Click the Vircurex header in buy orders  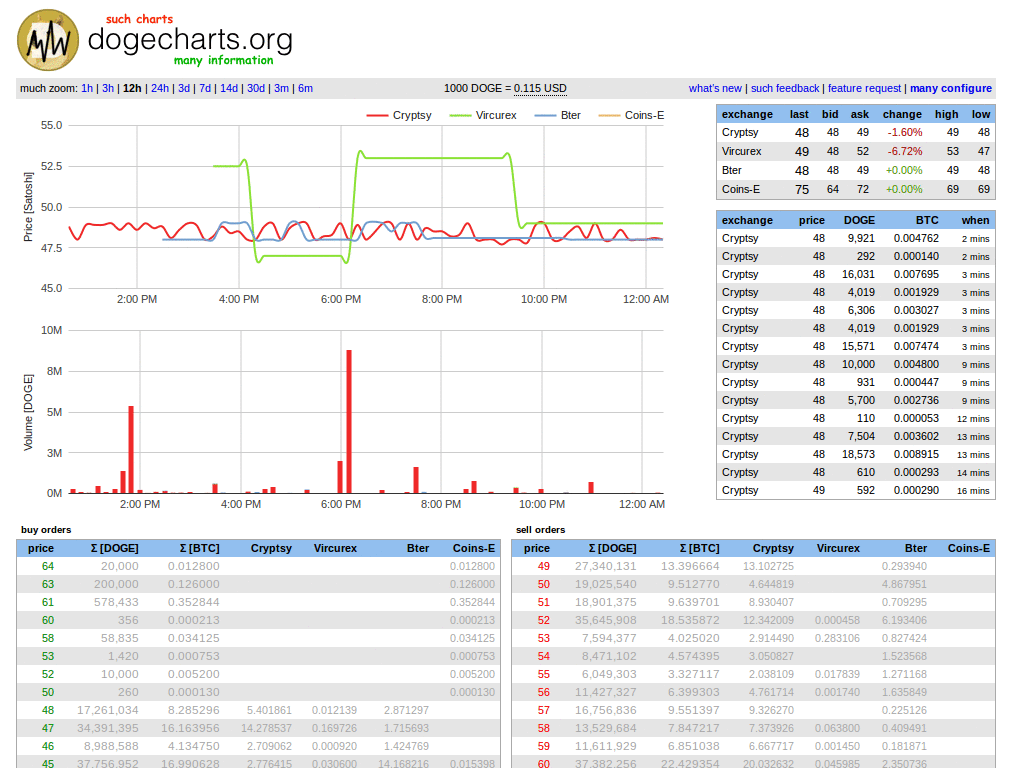tap(335, 549)
